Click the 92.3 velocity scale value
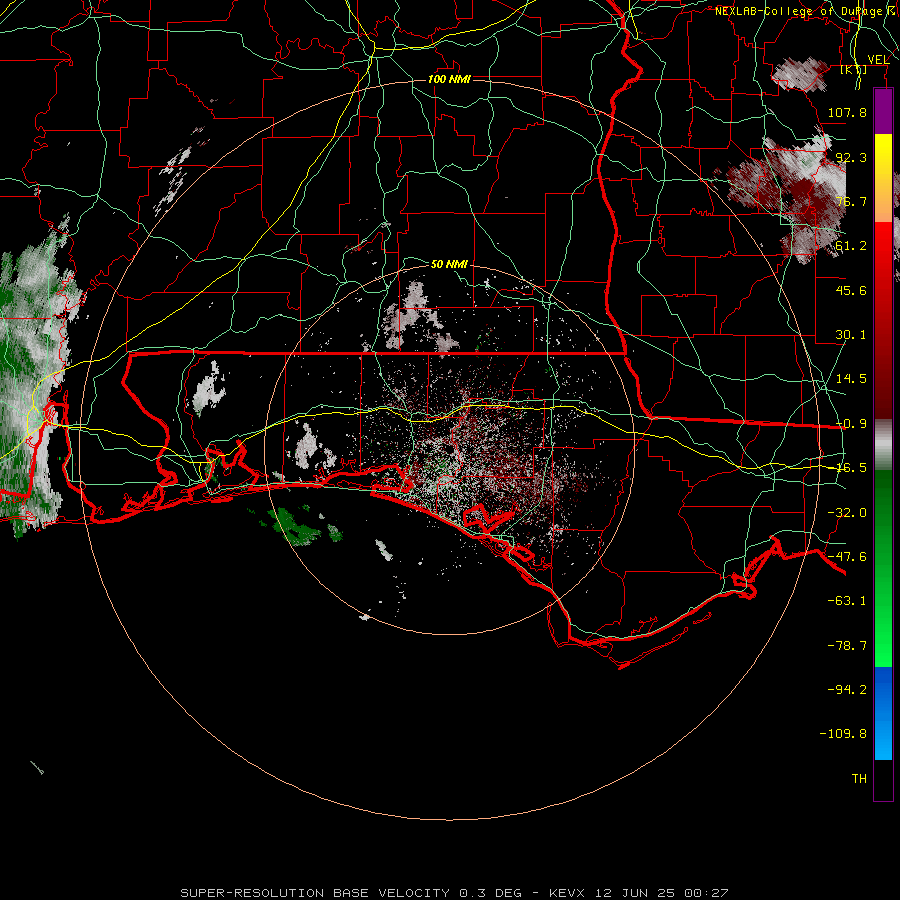The width and height of the screenshot is (900, 900). coord(851,157)
